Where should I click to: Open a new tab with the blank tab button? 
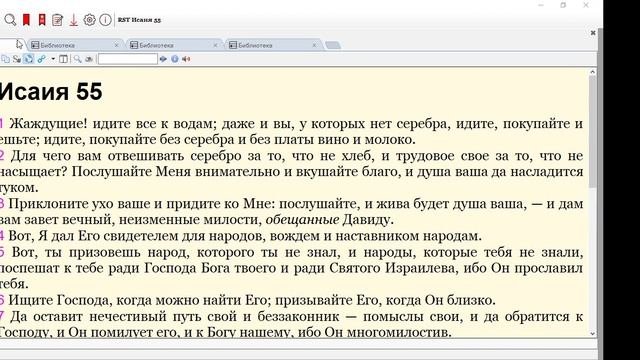point(333,45)
